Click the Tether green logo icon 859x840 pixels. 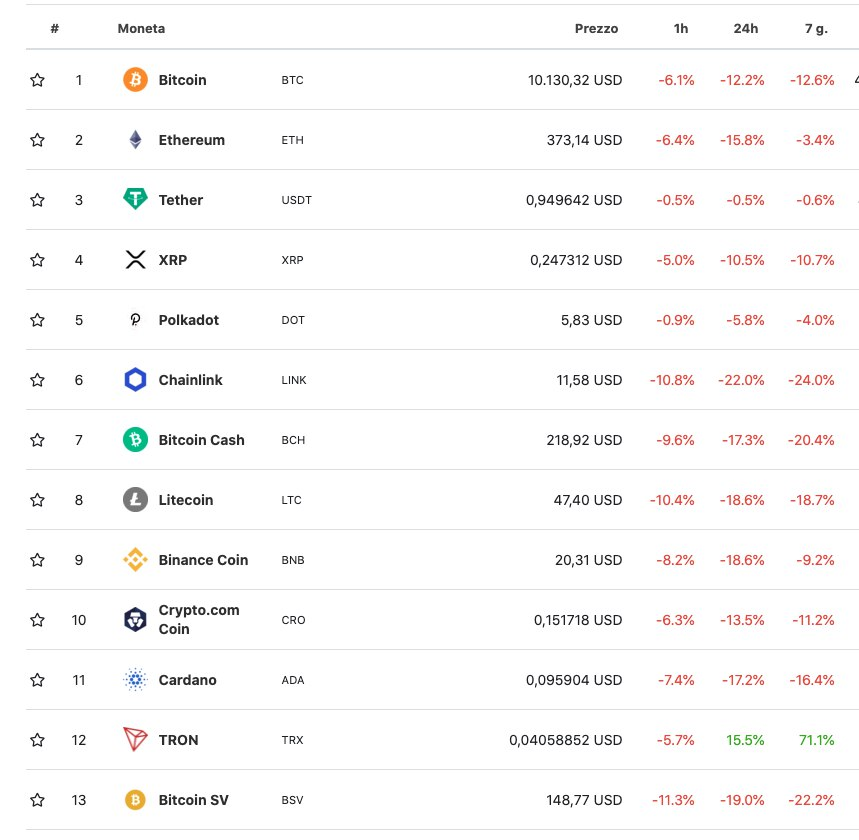pyautogui.click(x=135, y=200)
